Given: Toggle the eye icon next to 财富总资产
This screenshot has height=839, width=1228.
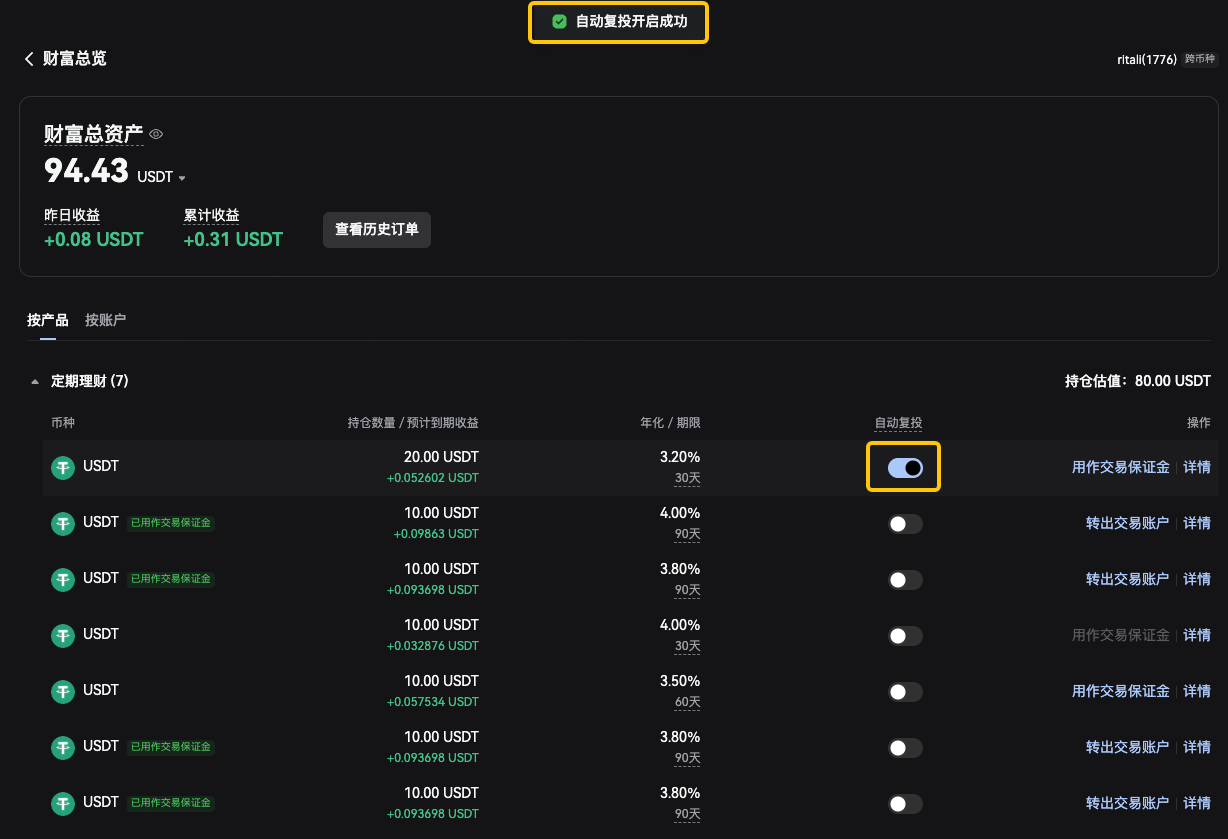Looking at the screenshot, I should (x=156, y=133).
